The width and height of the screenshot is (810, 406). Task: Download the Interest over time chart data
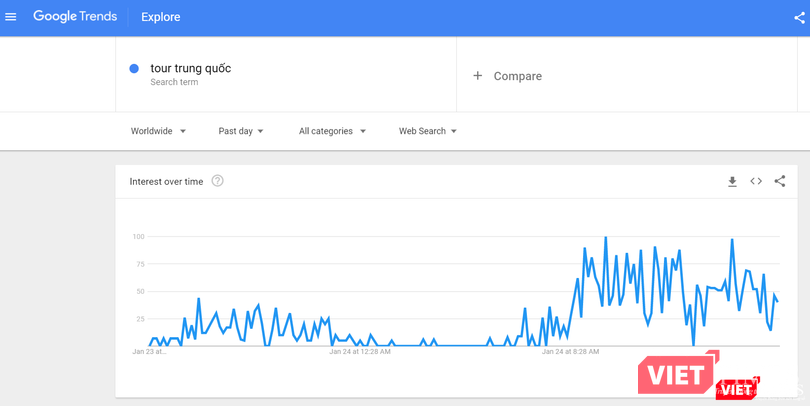732,181
